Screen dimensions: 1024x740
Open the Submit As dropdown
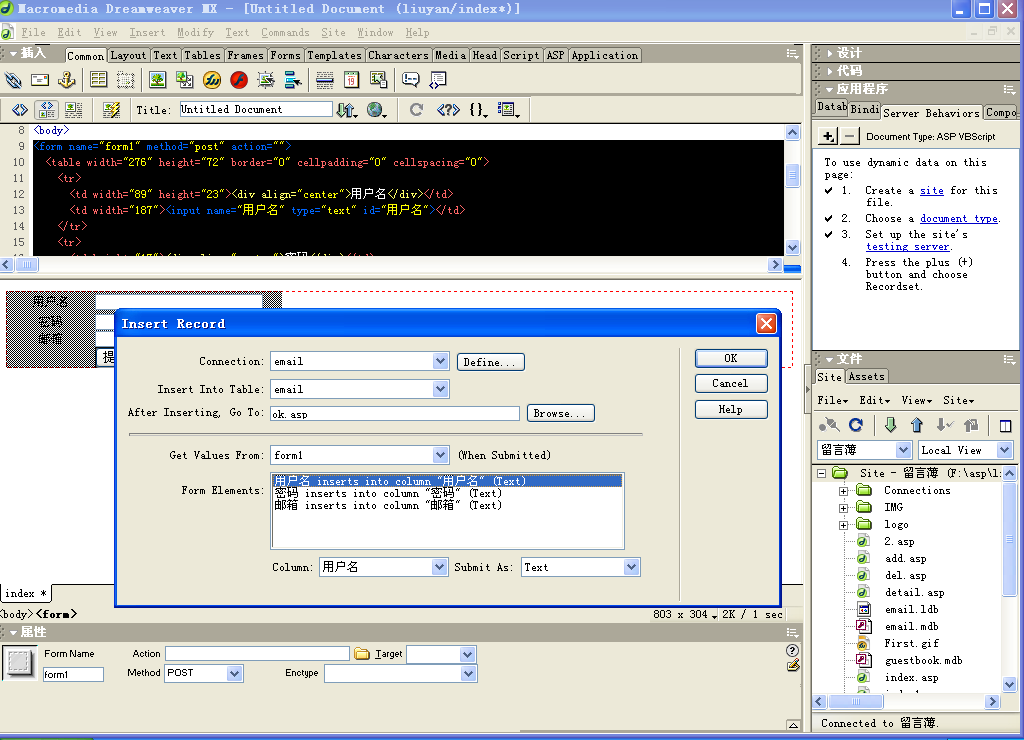631,567
